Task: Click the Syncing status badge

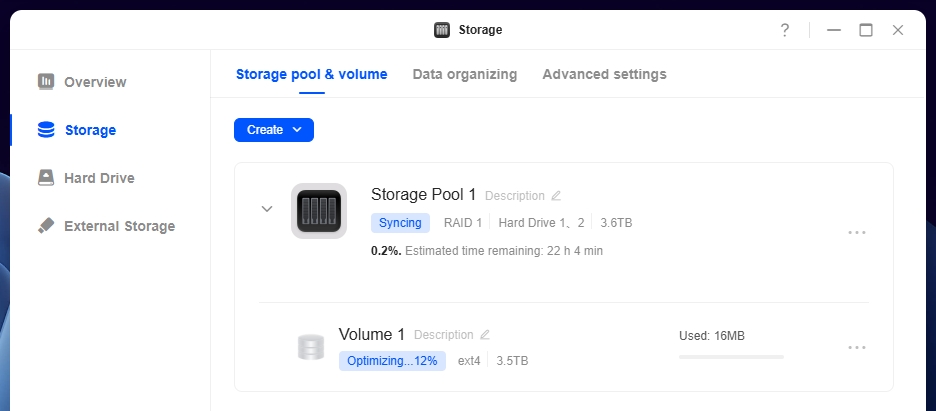Action: click(400, 223)
